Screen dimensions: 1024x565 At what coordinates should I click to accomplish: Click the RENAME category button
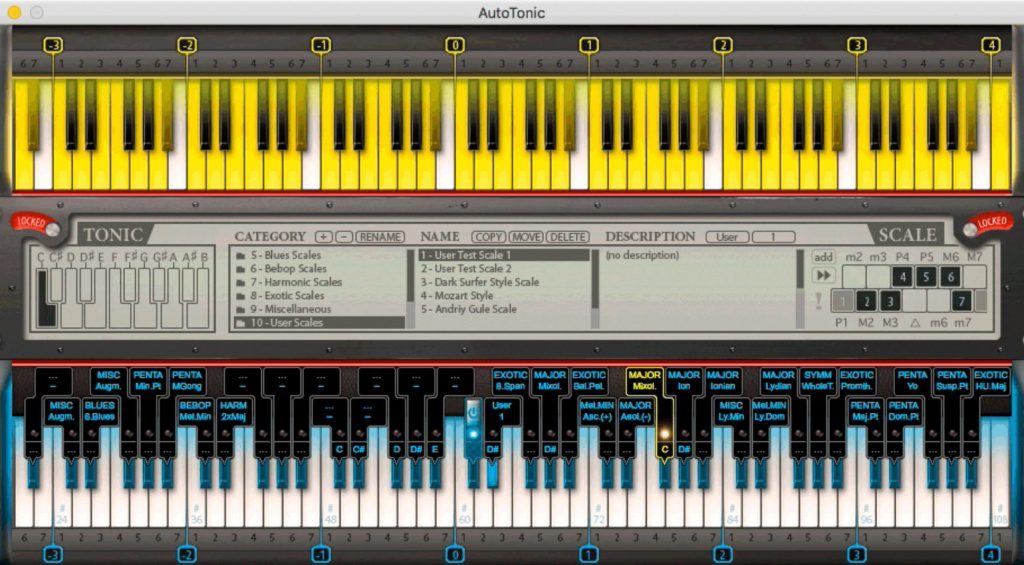pos(380,237)
